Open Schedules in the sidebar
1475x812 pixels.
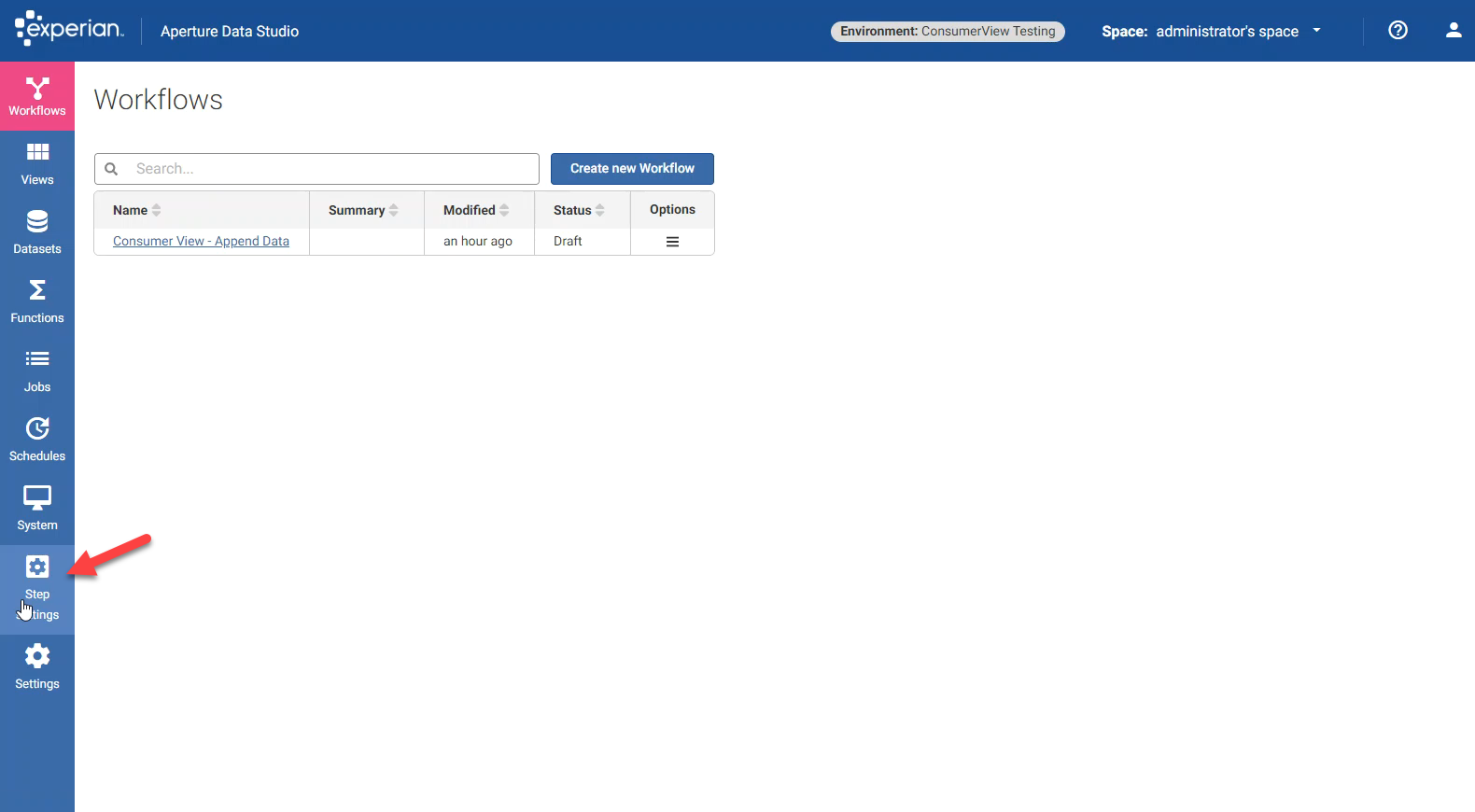tap(37, 441)
